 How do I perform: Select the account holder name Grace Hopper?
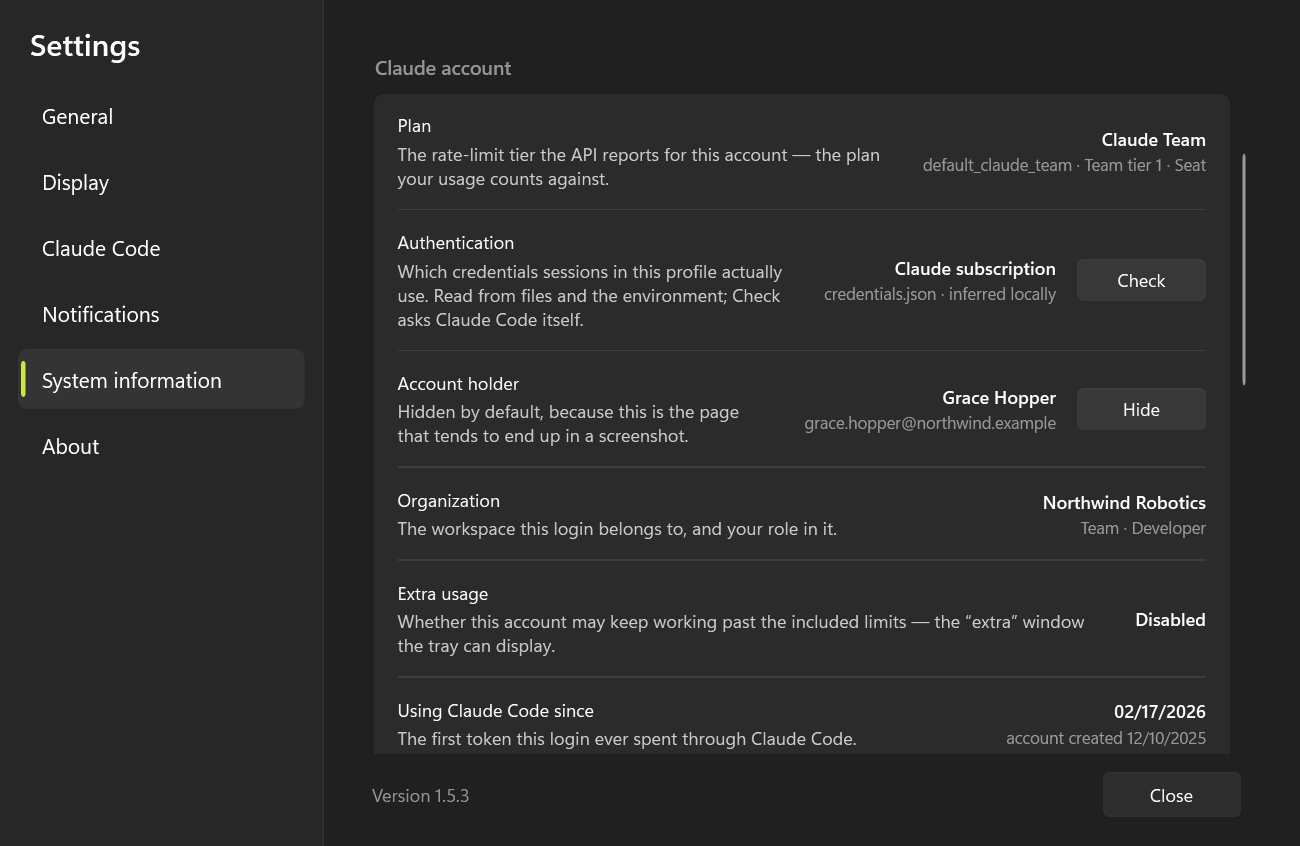point(999,398)
